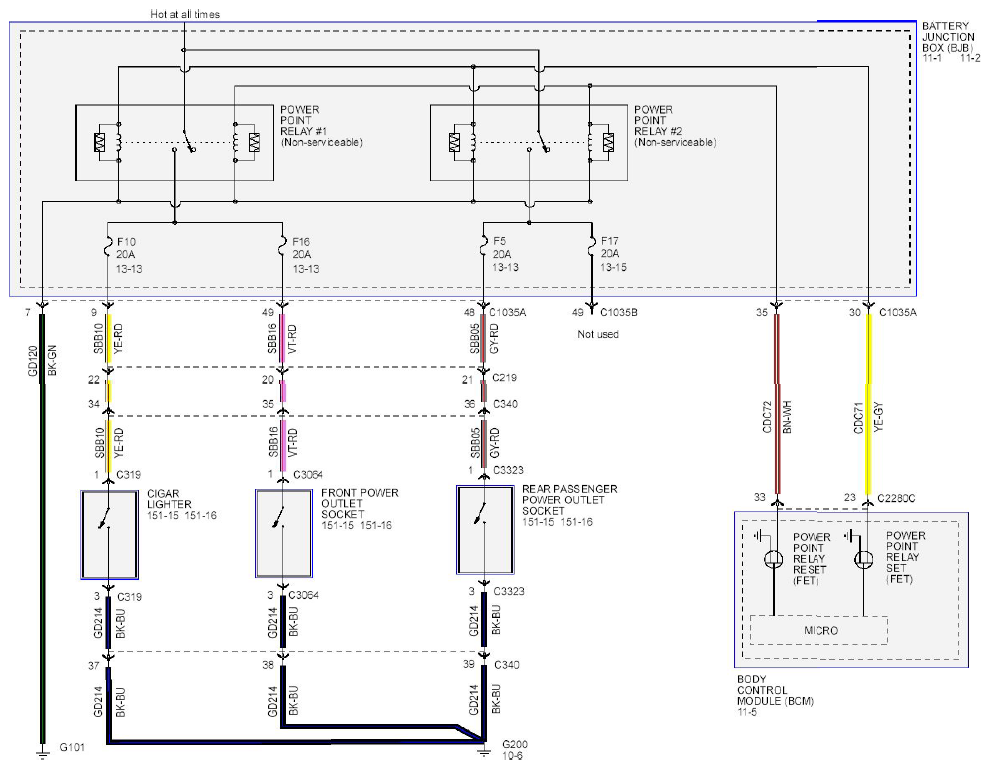Viewport: 990px width, 769px height.
Task: Click the C319 label next to pin 1
Action: [x=129, y=474]
